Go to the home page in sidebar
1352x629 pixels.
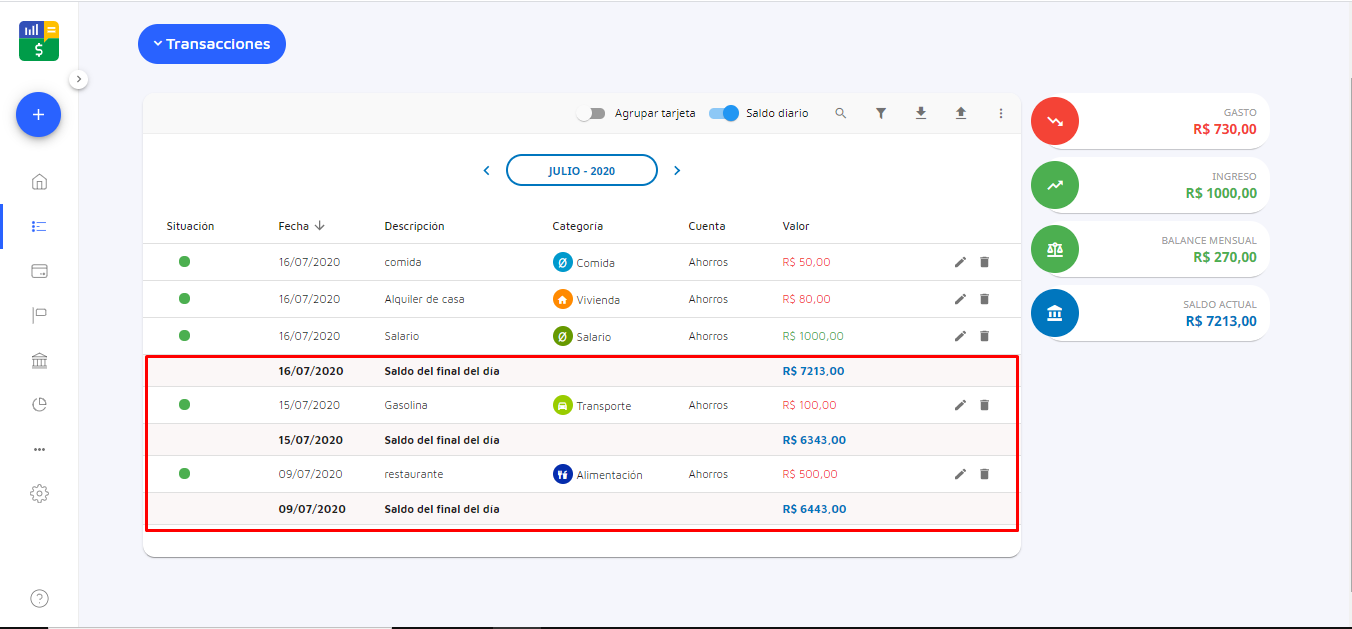39,182
